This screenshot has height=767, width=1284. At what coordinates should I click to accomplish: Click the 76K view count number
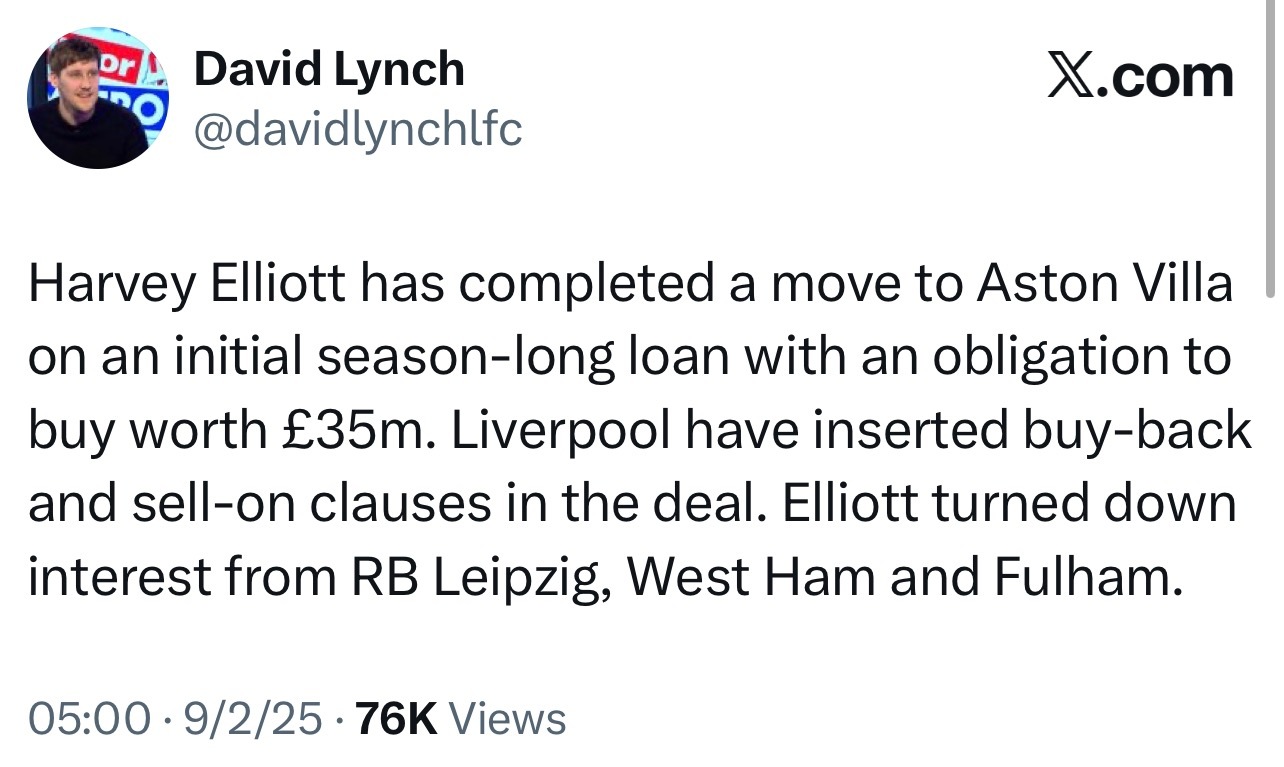coord(397,719)
